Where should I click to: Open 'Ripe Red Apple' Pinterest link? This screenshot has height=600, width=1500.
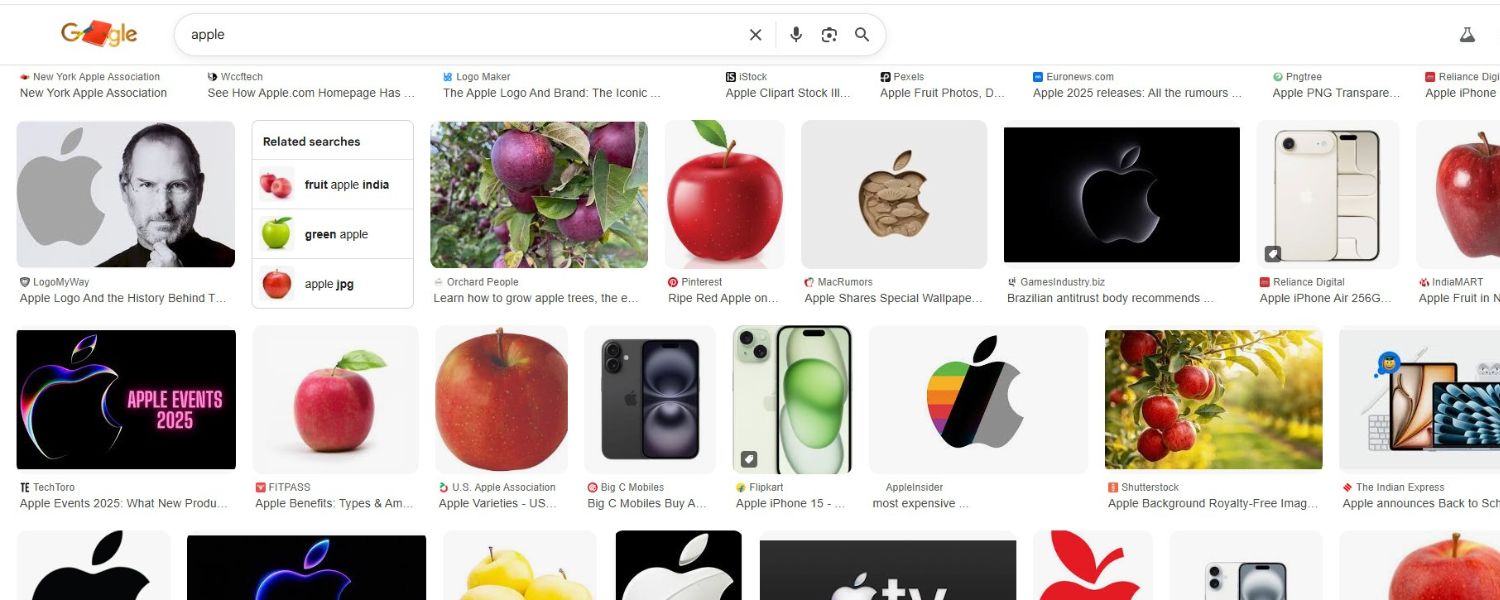[723, 298]
